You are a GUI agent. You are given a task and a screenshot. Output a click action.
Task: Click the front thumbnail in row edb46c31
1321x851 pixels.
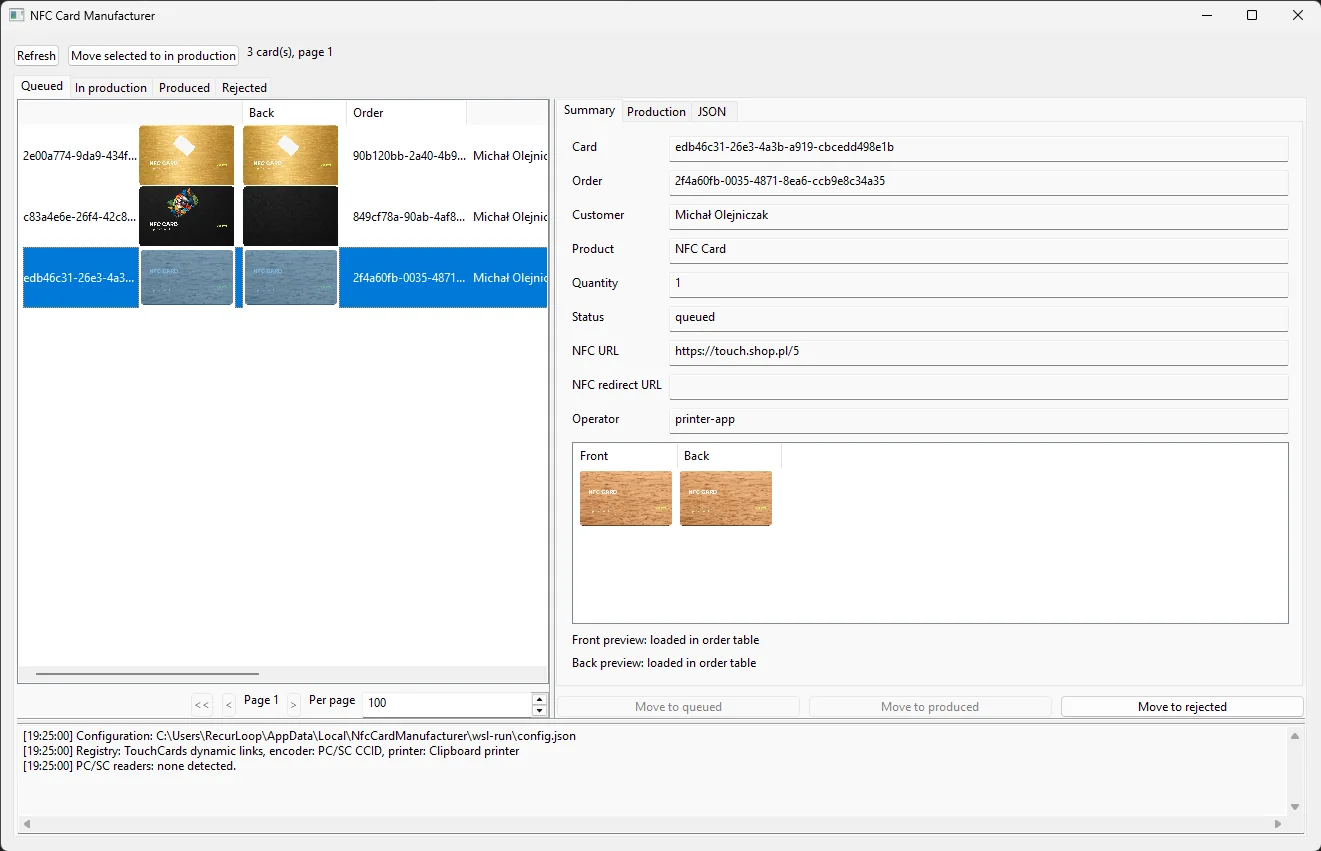coord(187,277)
